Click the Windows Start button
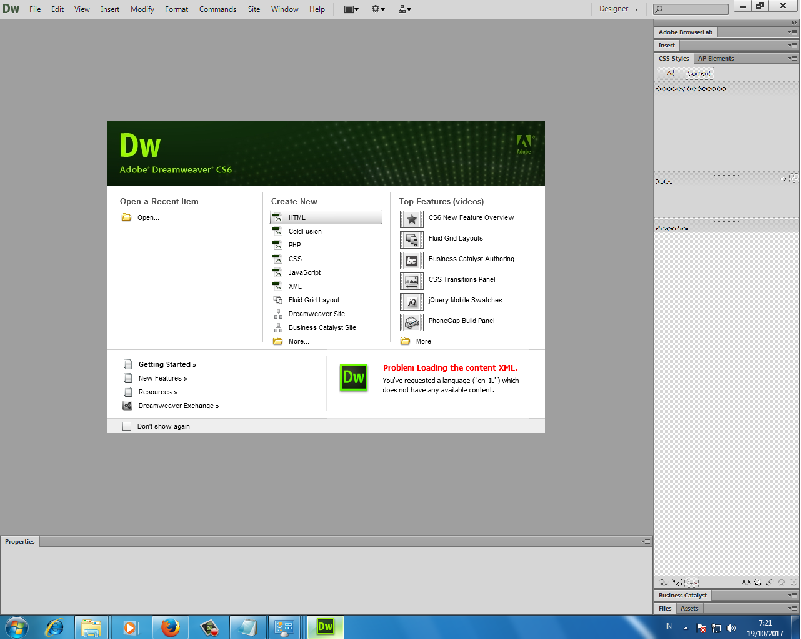Viewport: 801px width, 639px height. (x=16, y=627)
